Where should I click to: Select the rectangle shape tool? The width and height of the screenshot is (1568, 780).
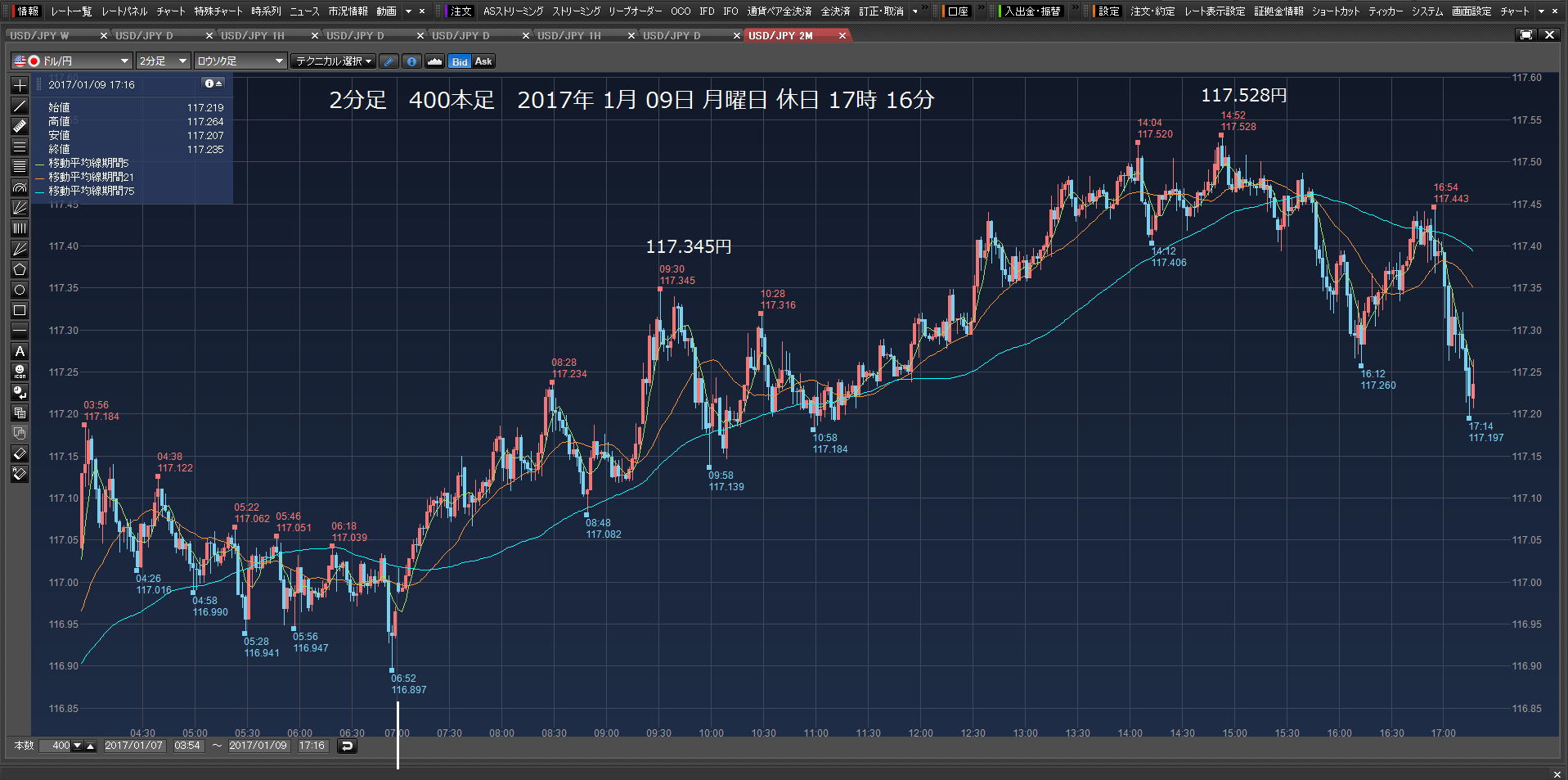click(20, 310)
